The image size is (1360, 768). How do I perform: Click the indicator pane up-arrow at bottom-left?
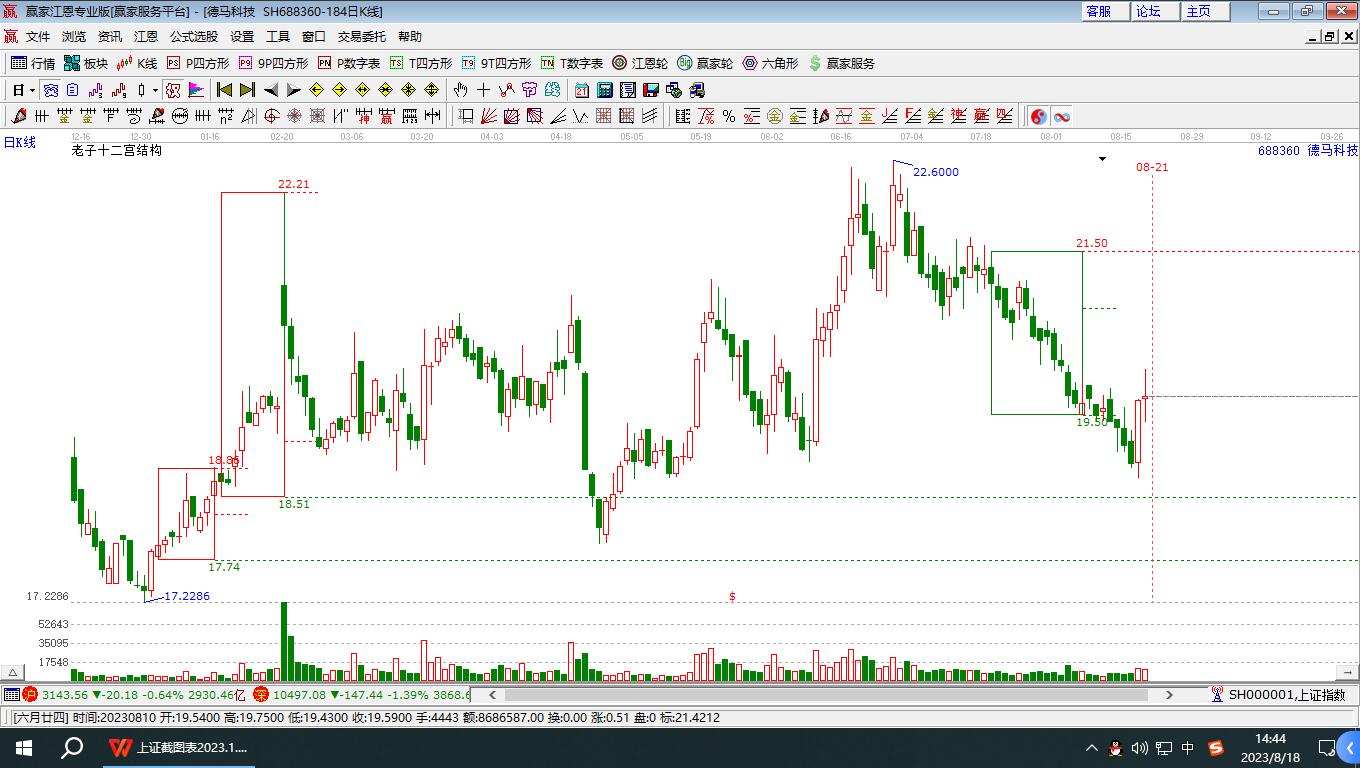tap(13, 674)
